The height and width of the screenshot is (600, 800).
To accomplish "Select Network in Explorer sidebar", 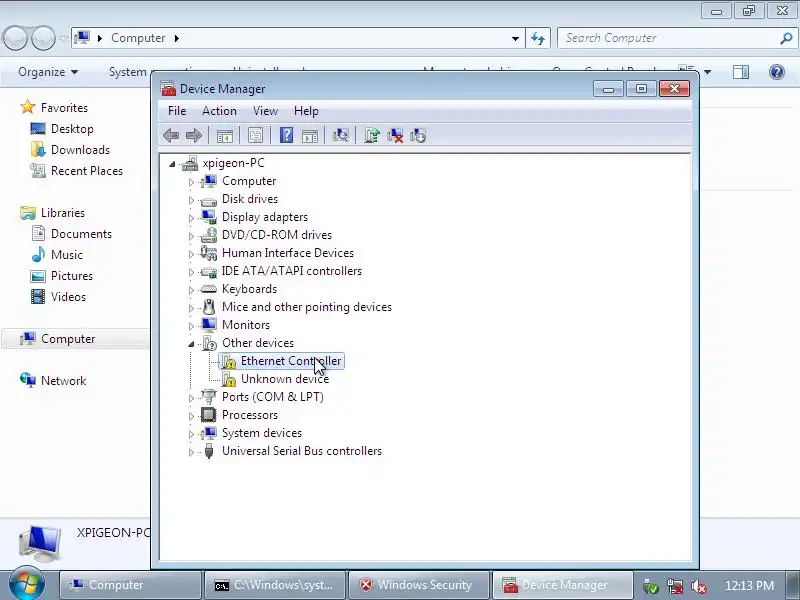I will [x=63, y=381].
